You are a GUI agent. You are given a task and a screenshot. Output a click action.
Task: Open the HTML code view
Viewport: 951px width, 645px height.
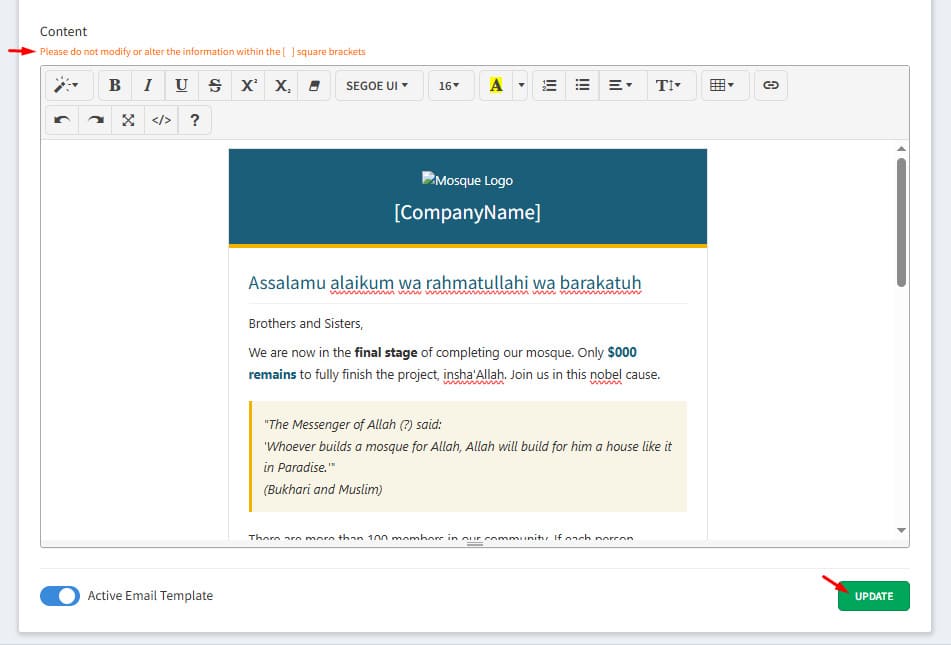click(x=161, y=120)
